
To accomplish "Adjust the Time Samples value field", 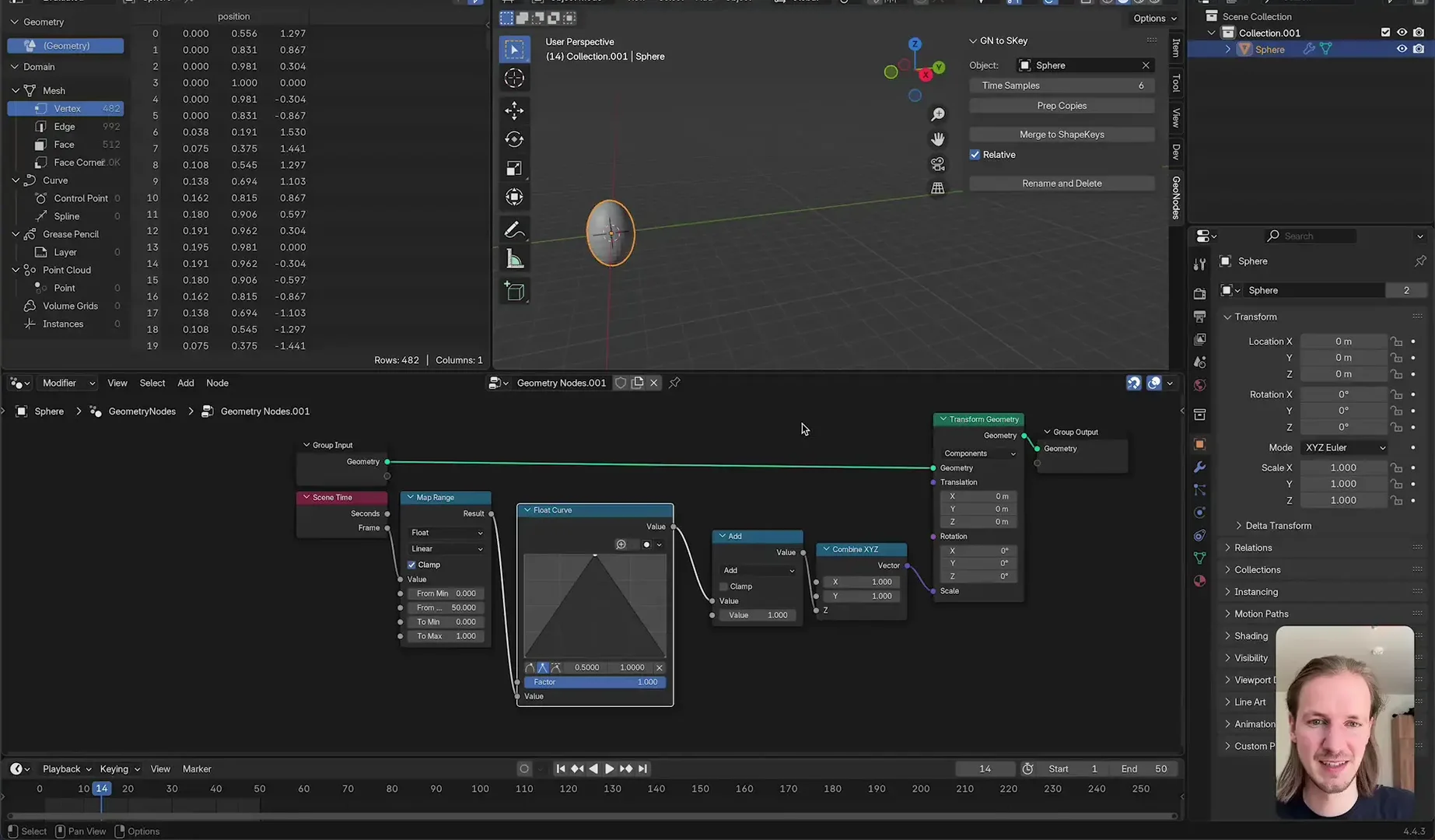I will click(x=1062, y=86).
